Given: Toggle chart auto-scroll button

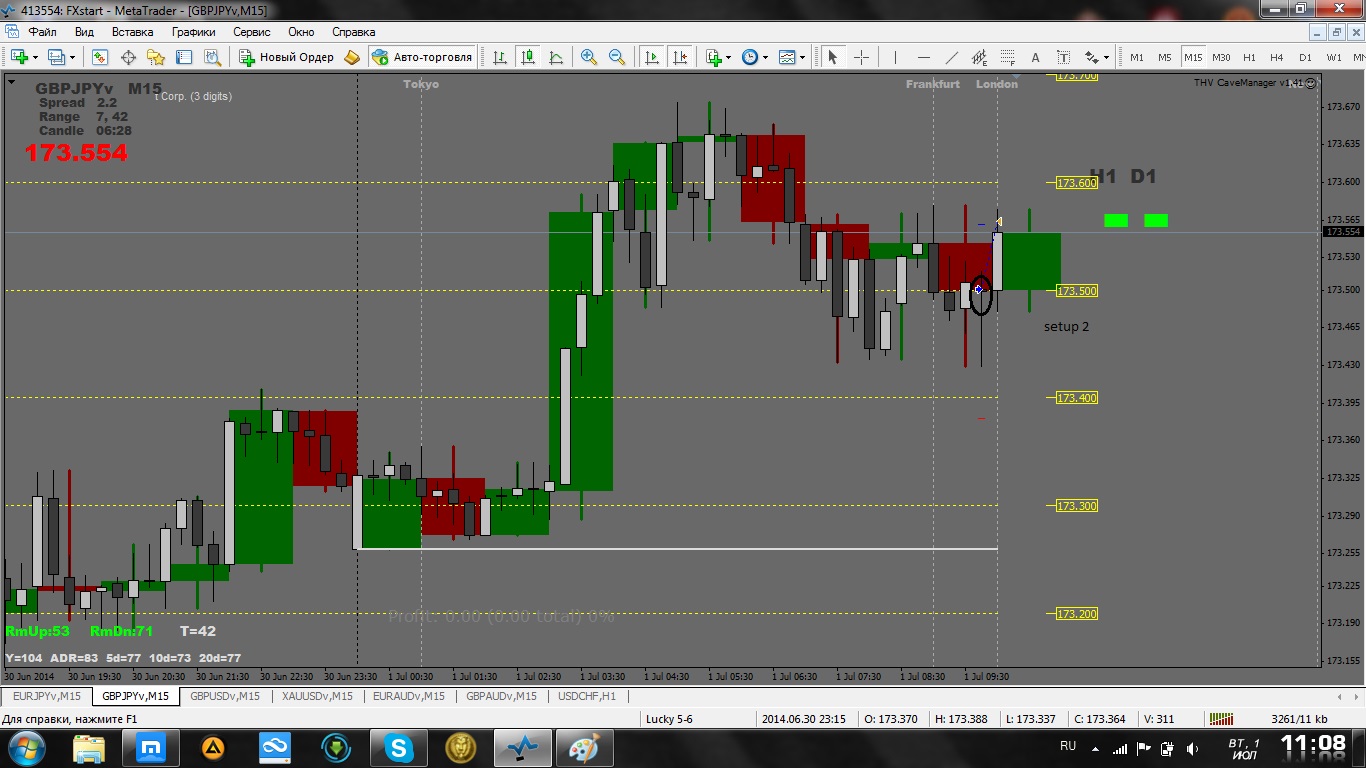Looking at the screenshot, I should (x=651, y=57).
